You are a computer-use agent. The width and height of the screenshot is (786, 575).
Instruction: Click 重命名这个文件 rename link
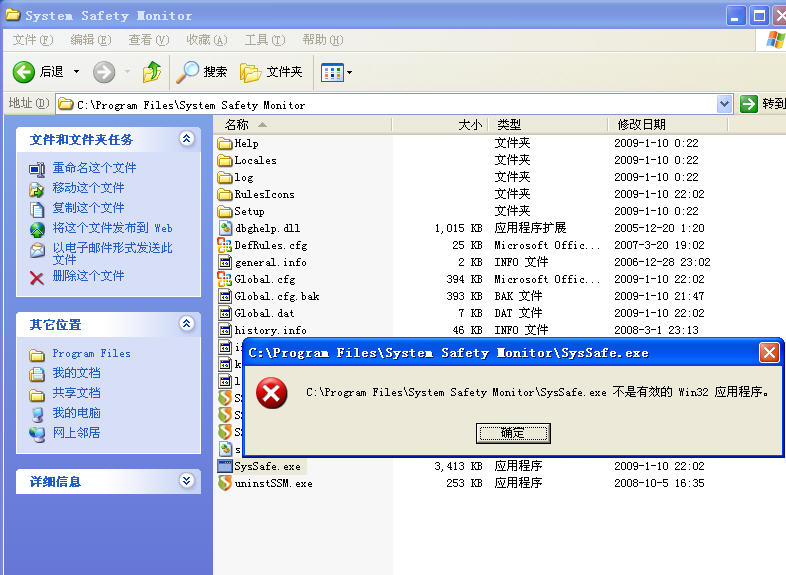pyautogui.click(x=94, y=167)
